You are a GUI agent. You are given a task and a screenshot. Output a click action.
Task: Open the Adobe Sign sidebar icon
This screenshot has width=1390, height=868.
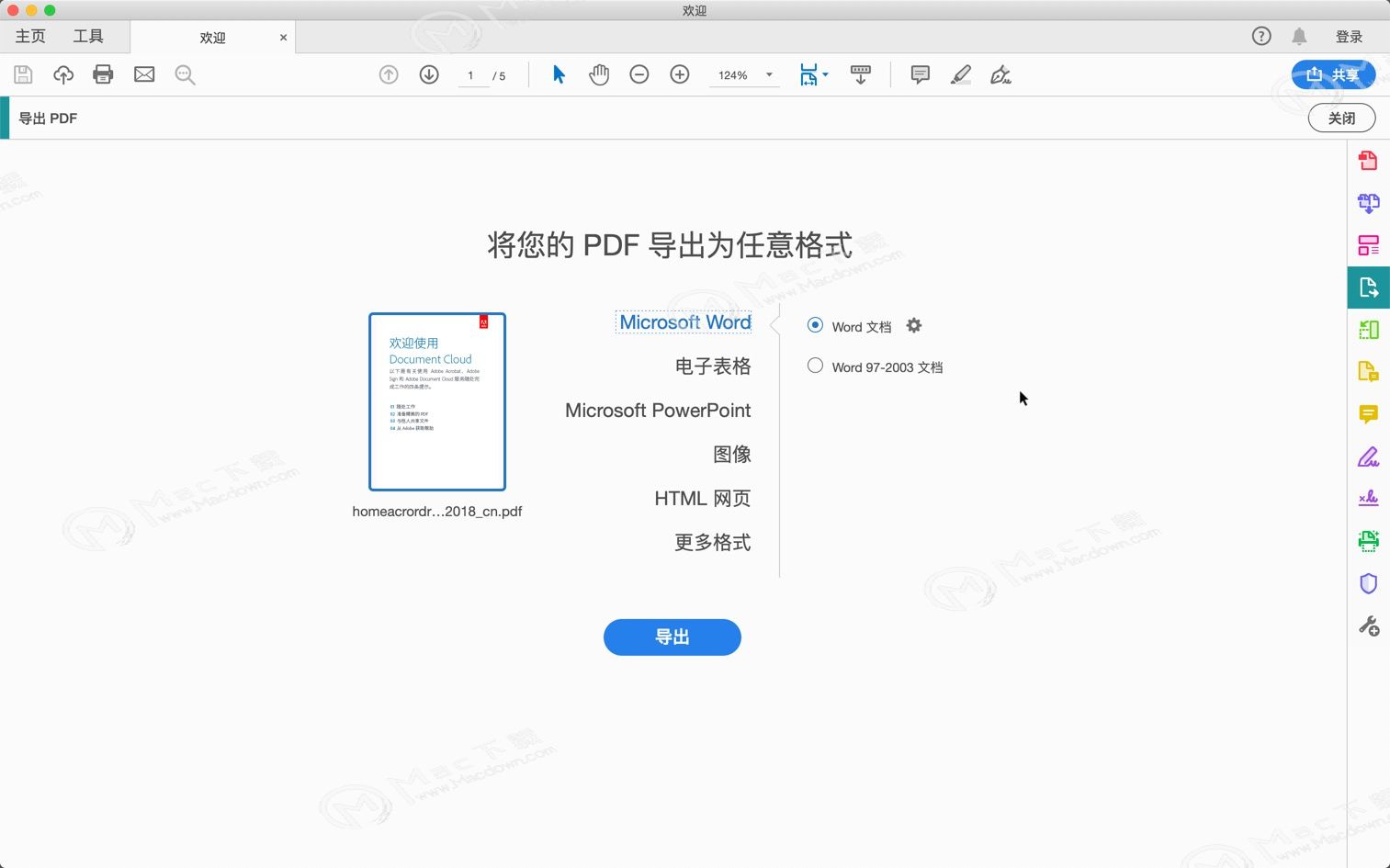pos(1368,499)
